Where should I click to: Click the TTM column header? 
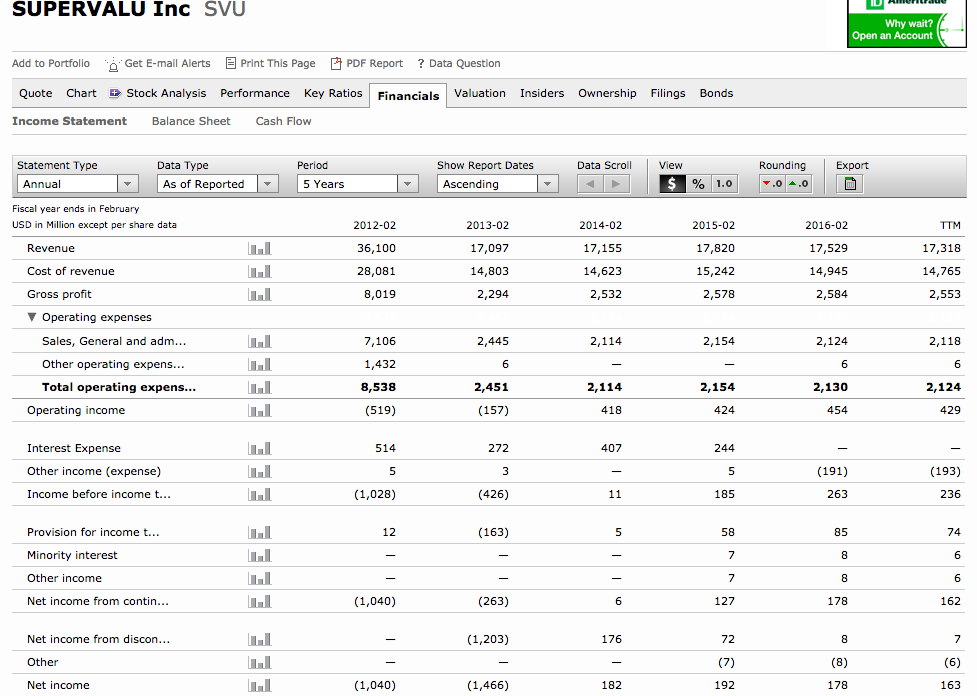950,226
